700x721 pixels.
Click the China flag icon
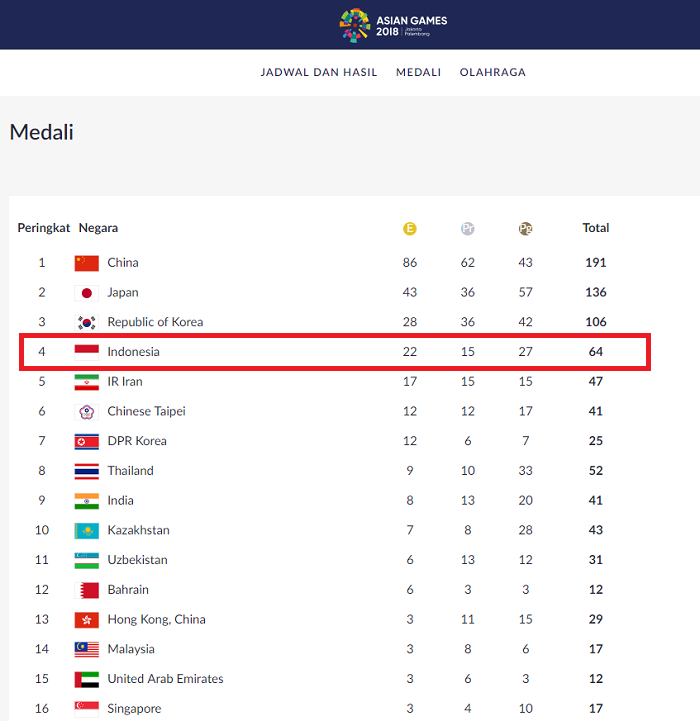click(x=86, y=263)
